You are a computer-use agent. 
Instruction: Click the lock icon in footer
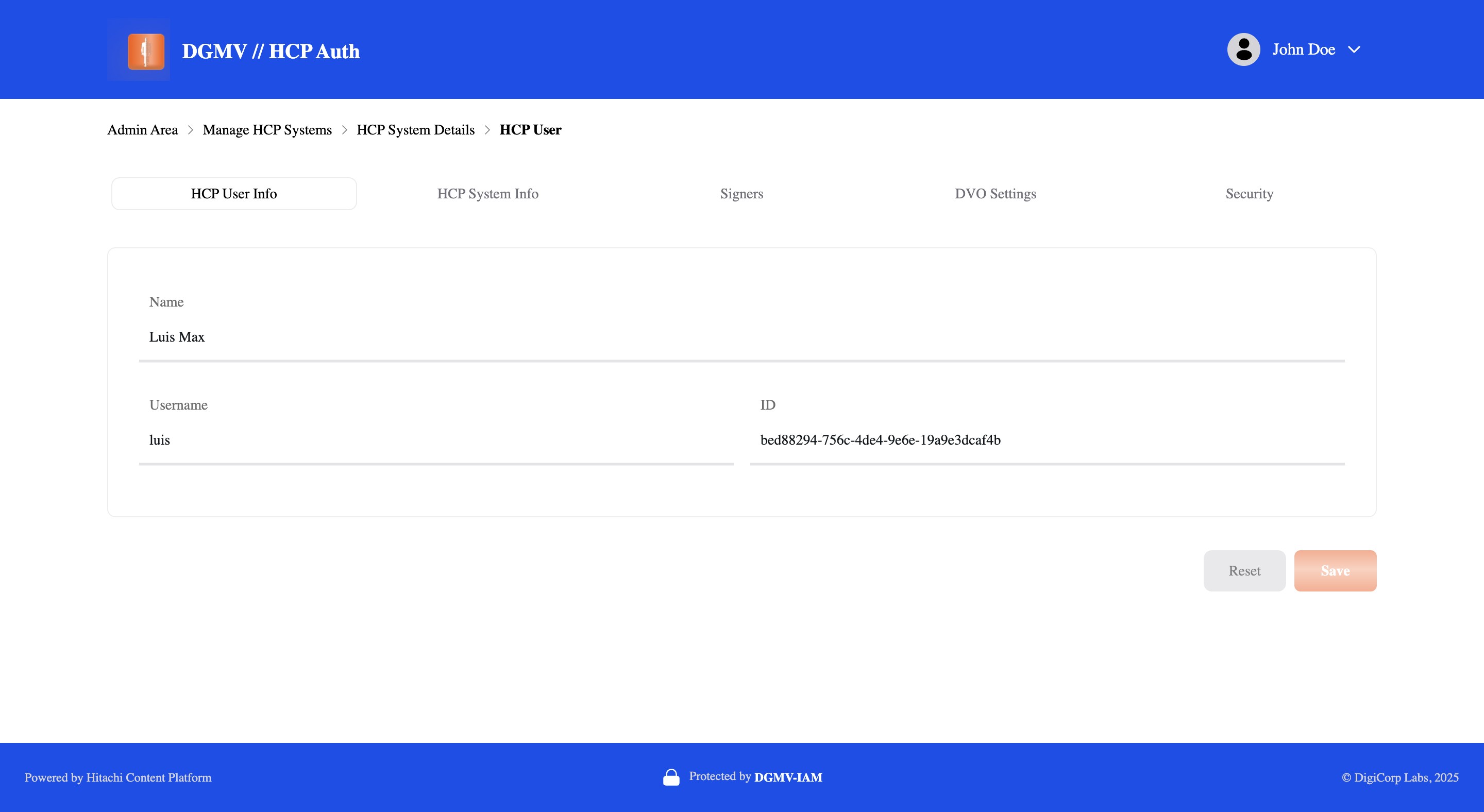click(x=671, y=777)
